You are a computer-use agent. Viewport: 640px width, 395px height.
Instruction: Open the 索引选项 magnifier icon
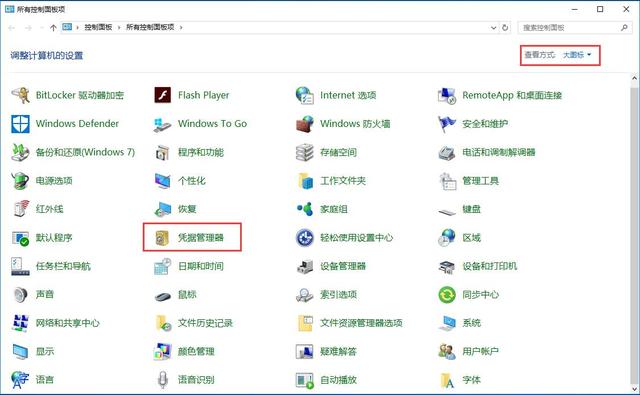click(x=304, y=295)
